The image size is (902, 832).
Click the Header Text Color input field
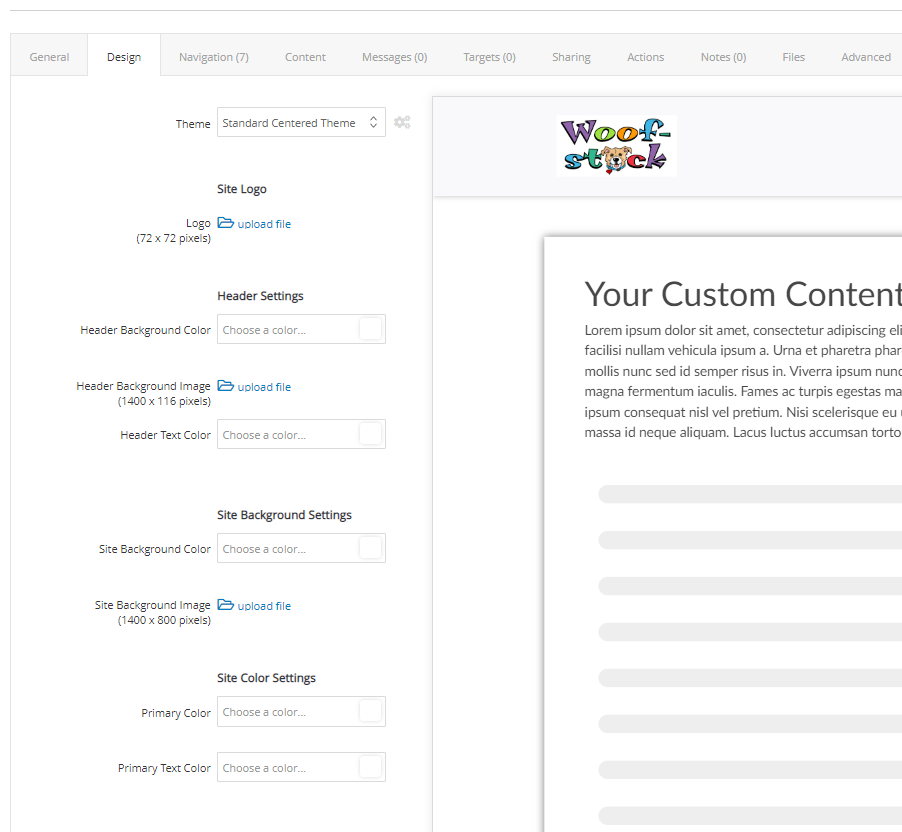[301, 434]
